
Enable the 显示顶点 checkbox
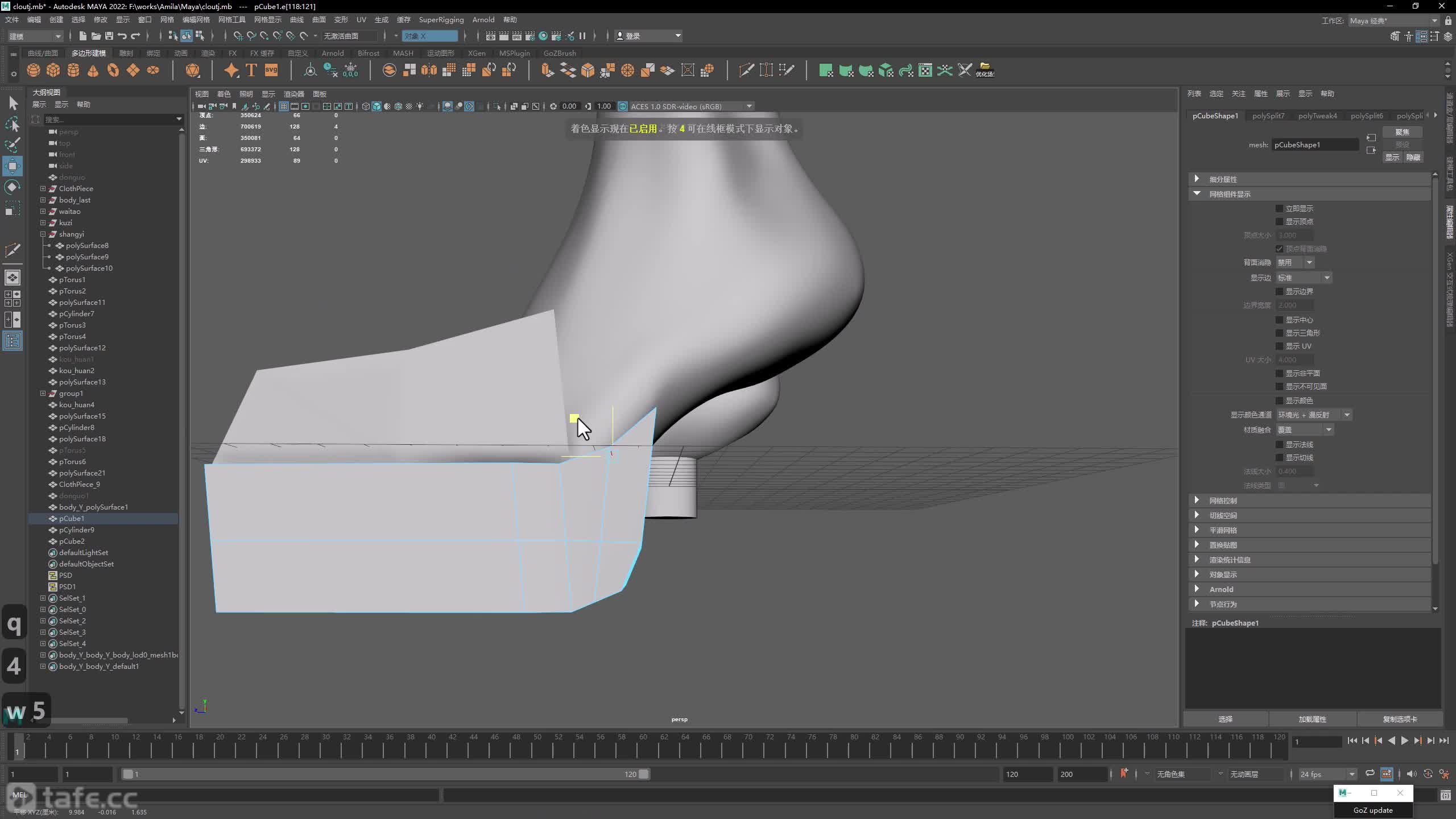1279,222
